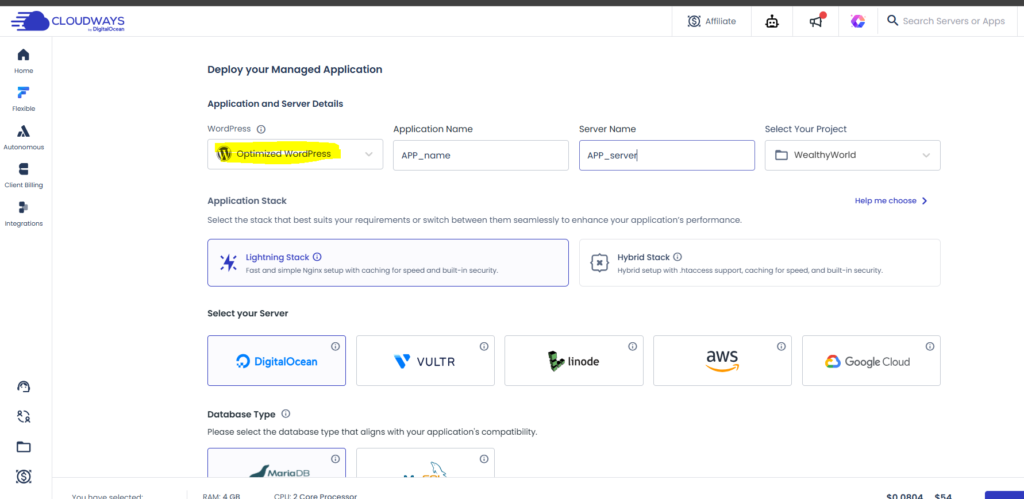This screenshot has height=499, width=1024.
Task: Select the Lightning Stack option
Action: tap(387, 263)
